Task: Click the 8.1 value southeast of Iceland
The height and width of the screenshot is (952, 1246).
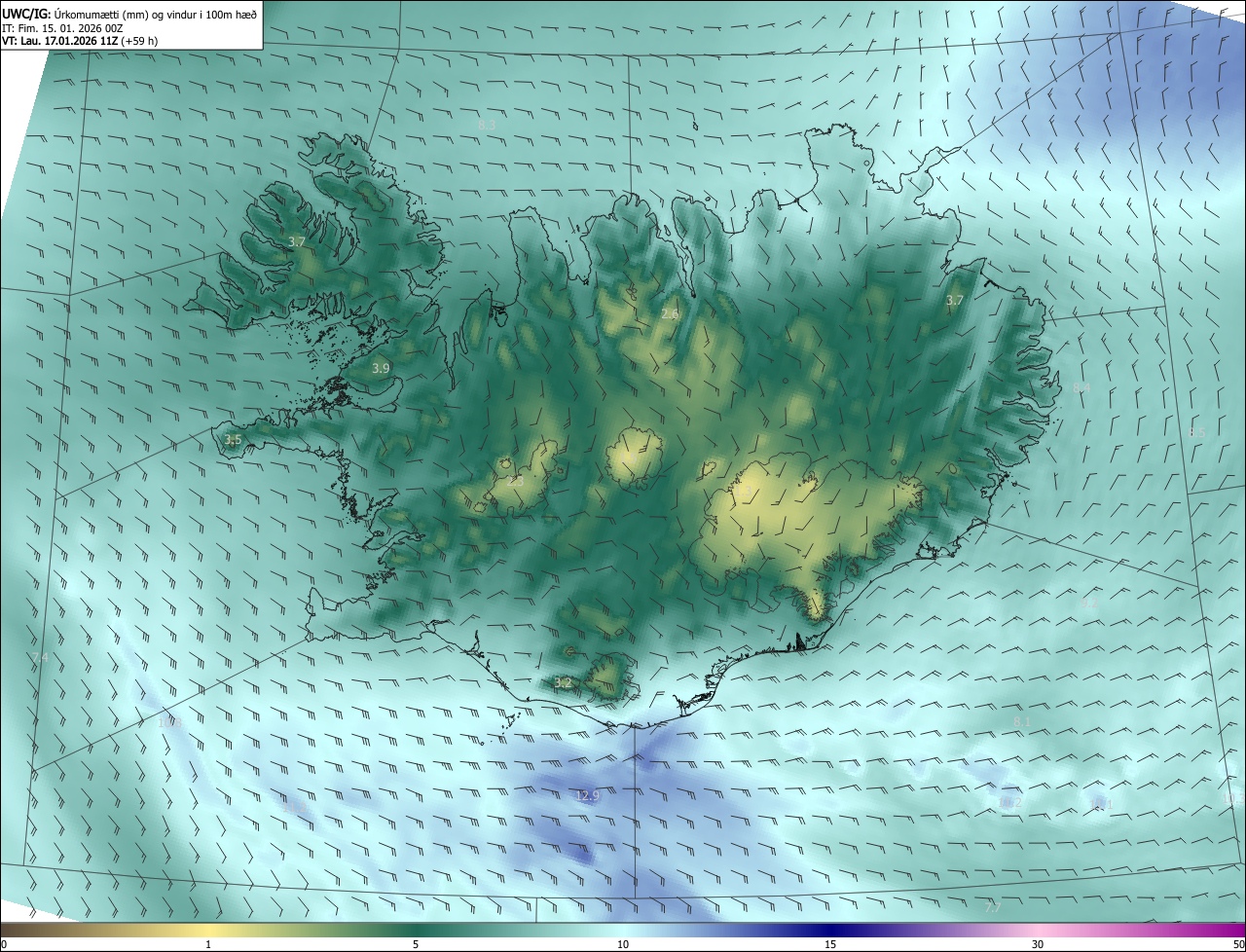Action: pyautogui.click(x=1021, y=722)
